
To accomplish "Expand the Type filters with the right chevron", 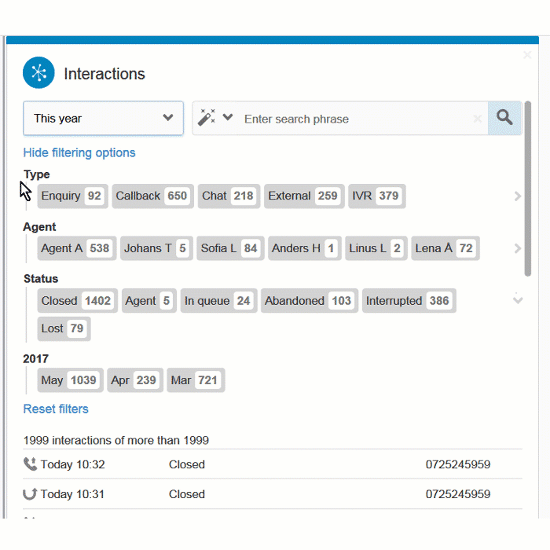I will coord(517,196).
